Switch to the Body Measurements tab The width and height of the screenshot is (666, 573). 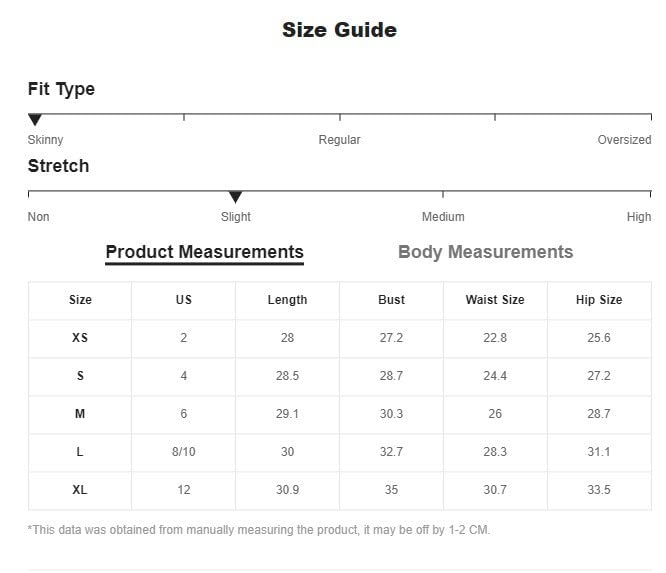[x=485, y=252]
